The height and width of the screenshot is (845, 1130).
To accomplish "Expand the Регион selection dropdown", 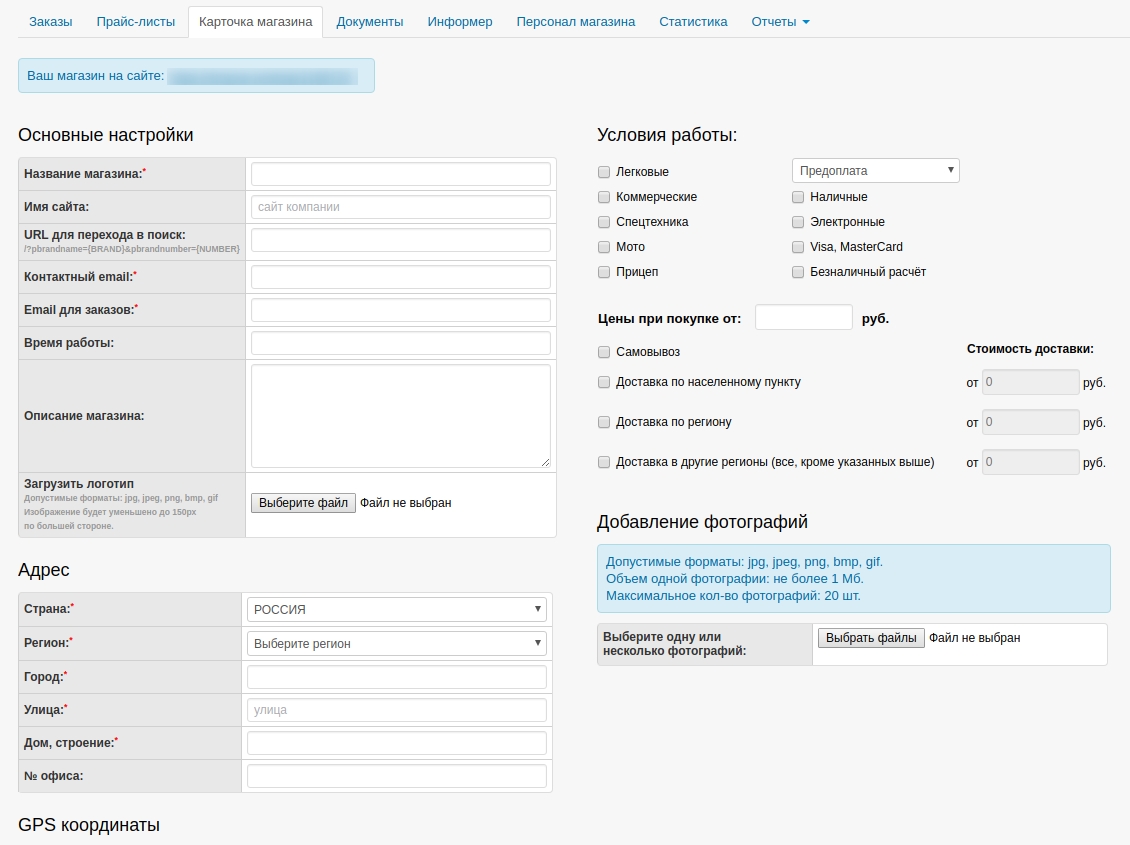I will click(396, 643).
